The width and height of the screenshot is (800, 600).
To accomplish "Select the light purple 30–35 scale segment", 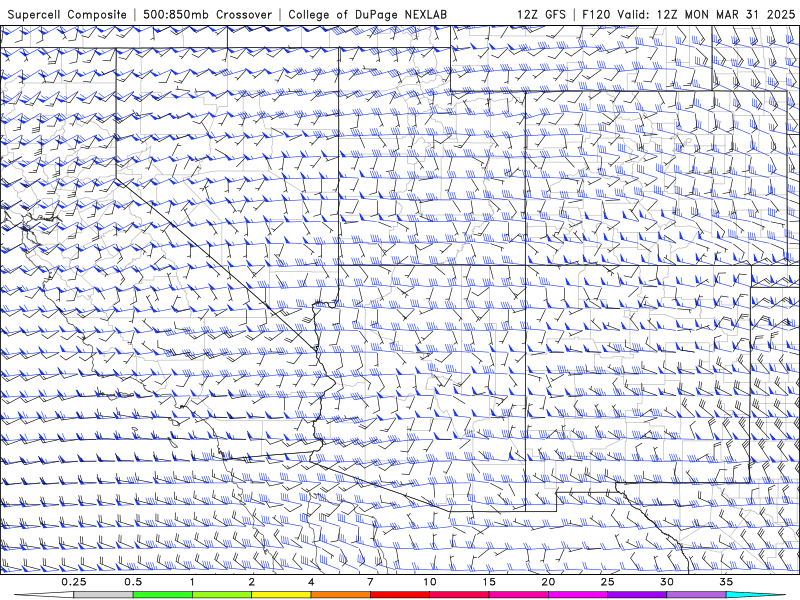I will coord(696,595).
